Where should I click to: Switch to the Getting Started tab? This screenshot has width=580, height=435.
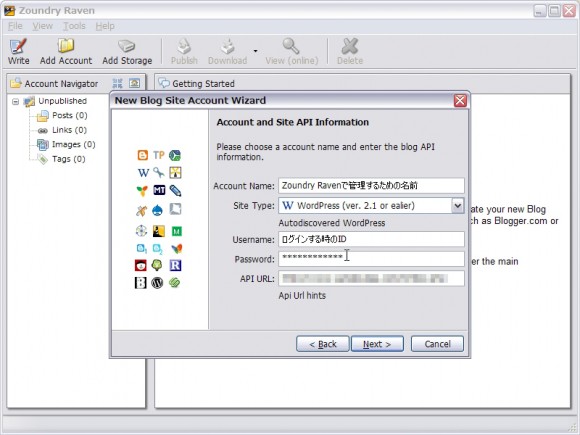(203, 84)
